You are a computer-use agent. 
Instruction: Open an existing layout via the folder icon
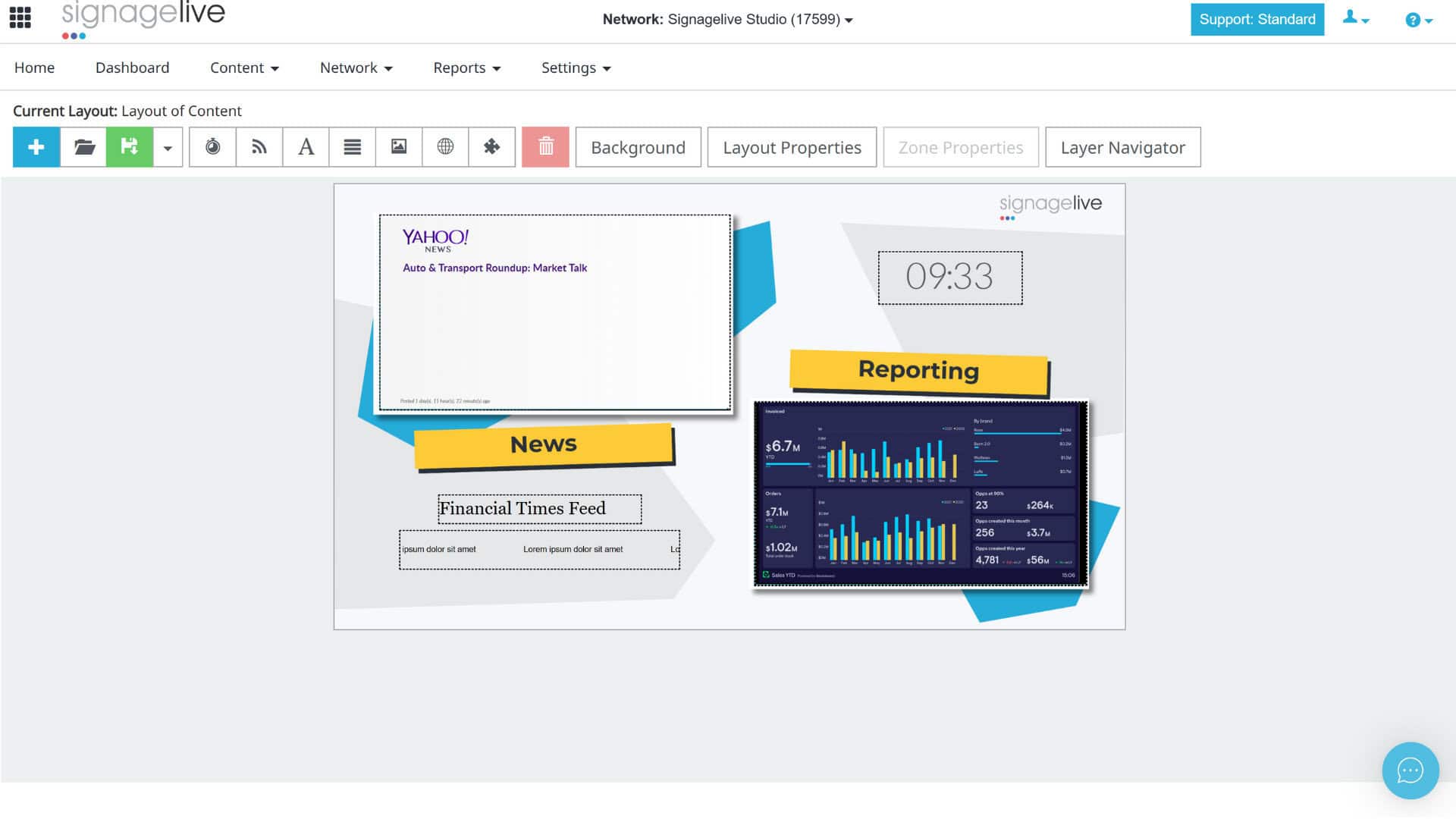coord(83,147)
